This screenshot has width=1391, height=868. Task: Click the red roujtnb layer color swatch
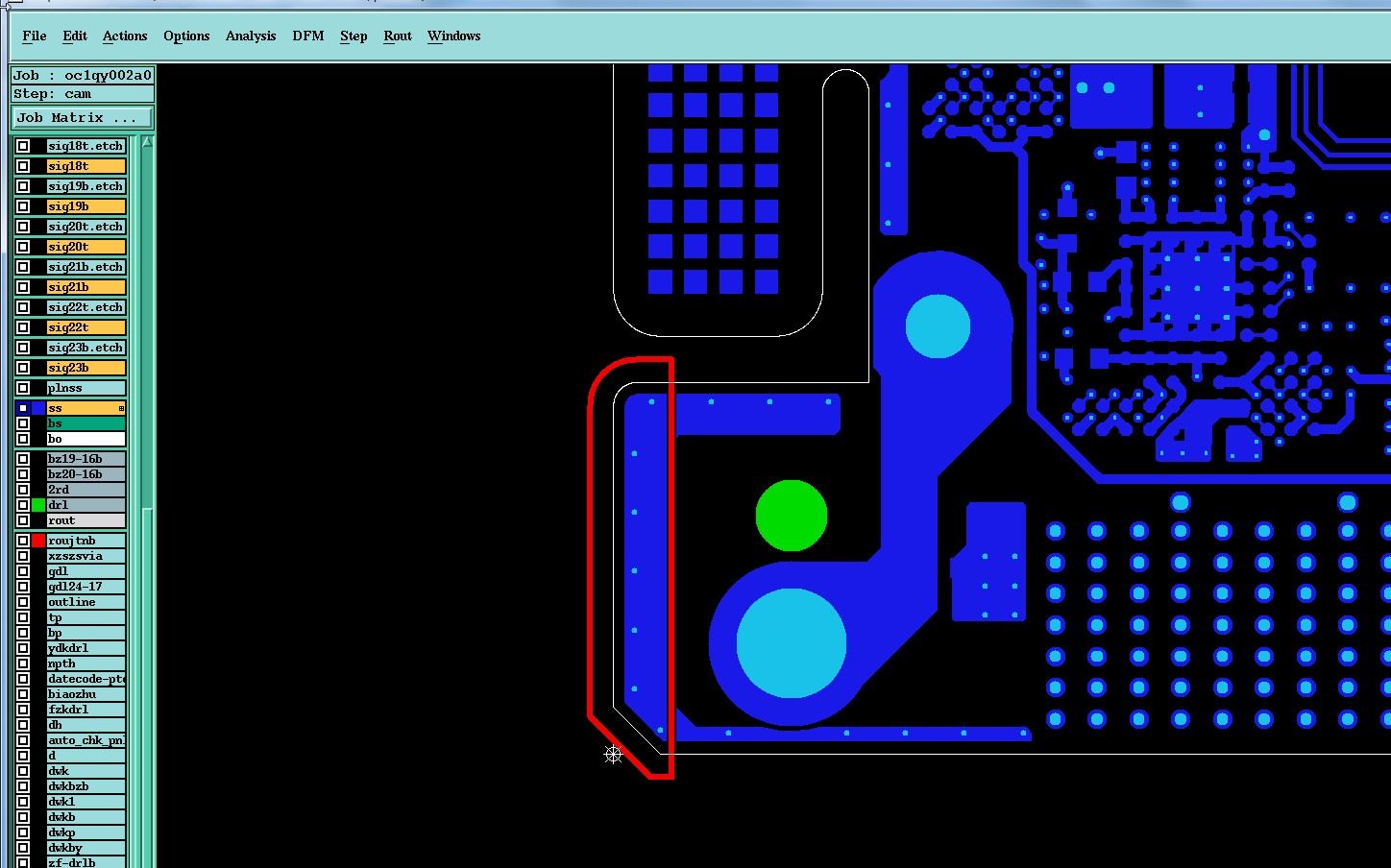(38, 541)
